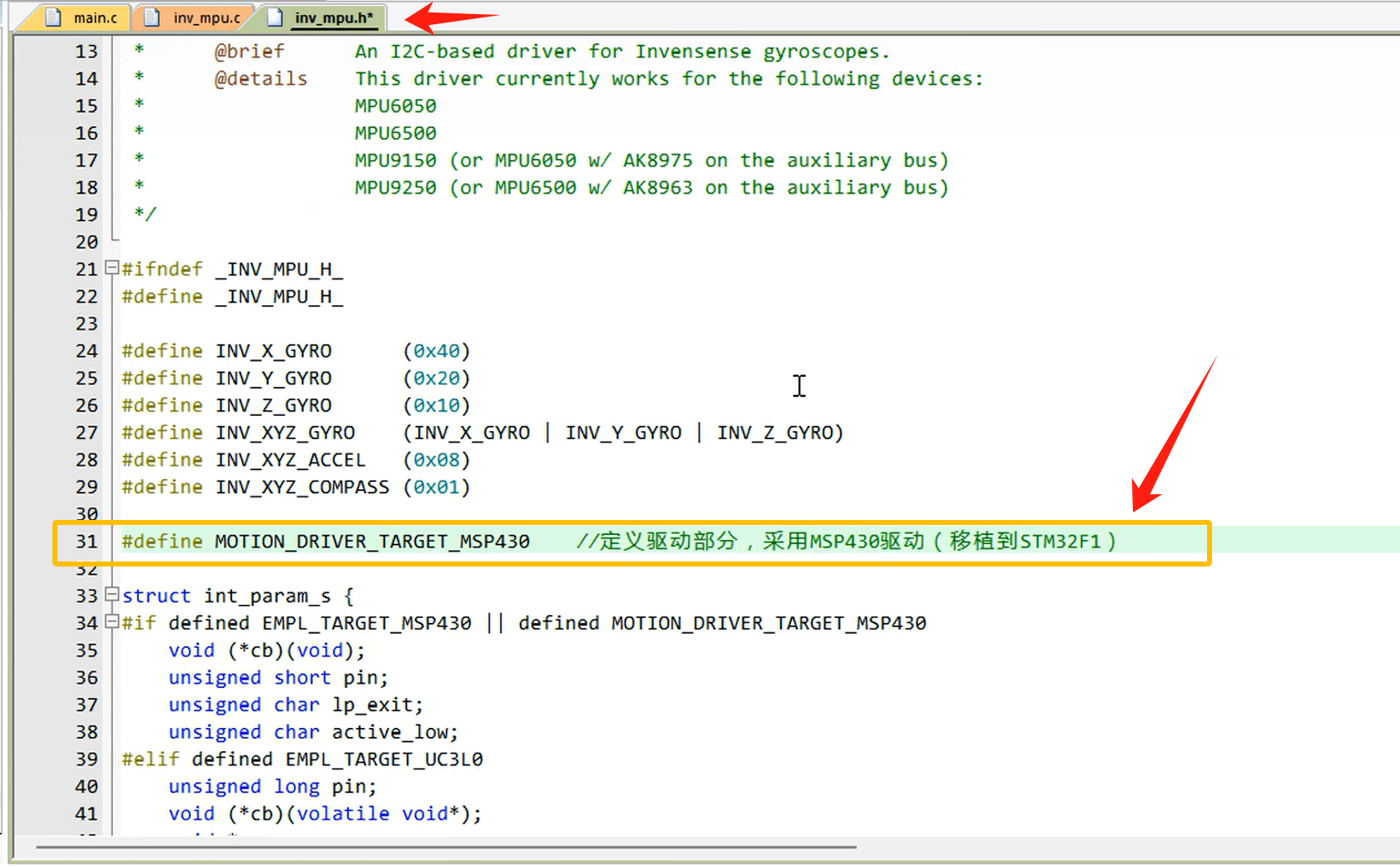Viewport: 1400px width, 866px height.
Task: Click the line number 31 in the margin
Action: 87,542
